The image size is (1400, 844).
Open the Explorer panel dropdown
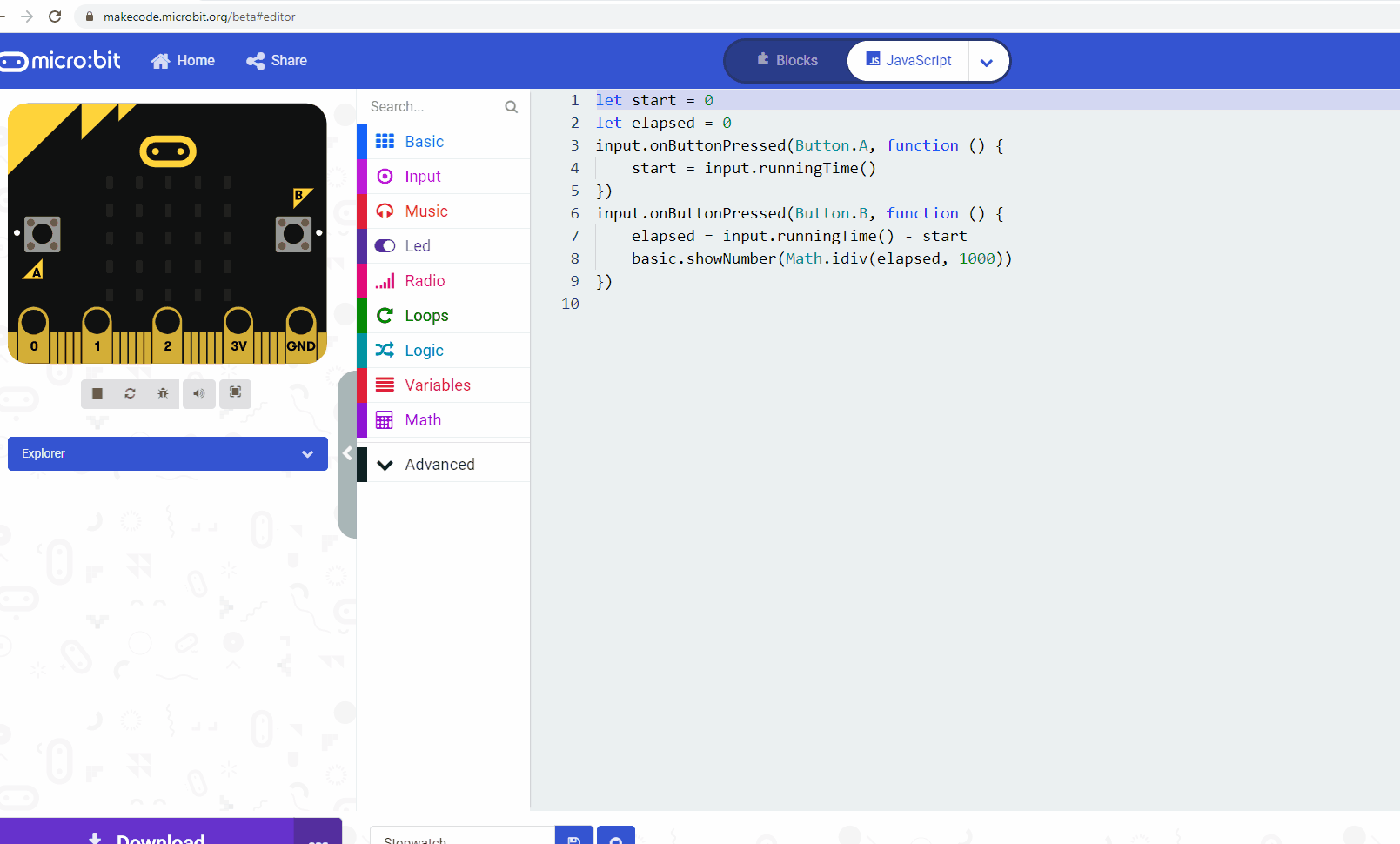[x=306, y=453]
